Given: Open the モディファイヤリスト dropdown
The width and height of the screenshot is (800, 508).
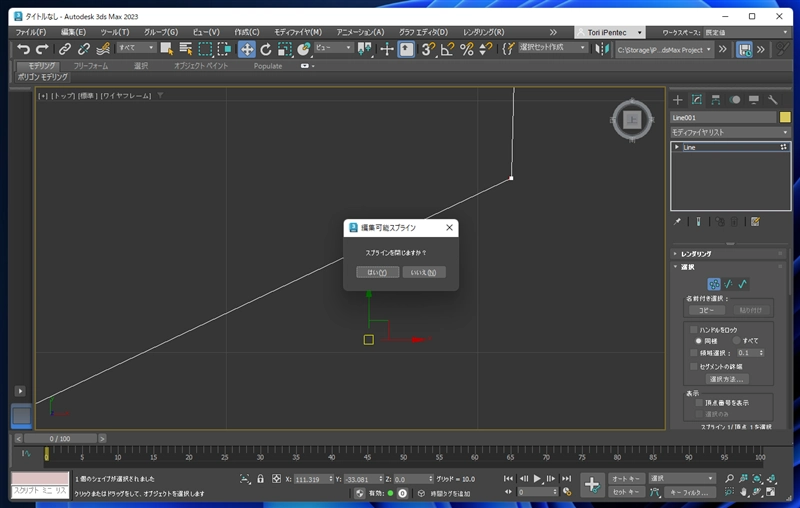Looking at the screenshot, I should [x=729, y=132].
